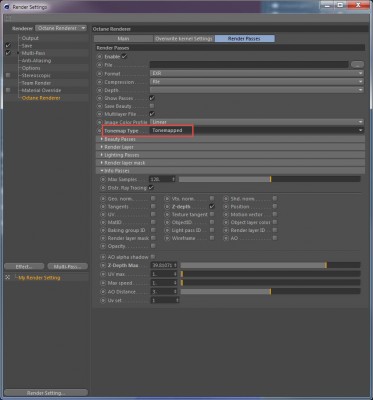373x400 pixels.
Task: Toggle the Stereoscopic checkbox in sidebar
Action: pos(8,75)
